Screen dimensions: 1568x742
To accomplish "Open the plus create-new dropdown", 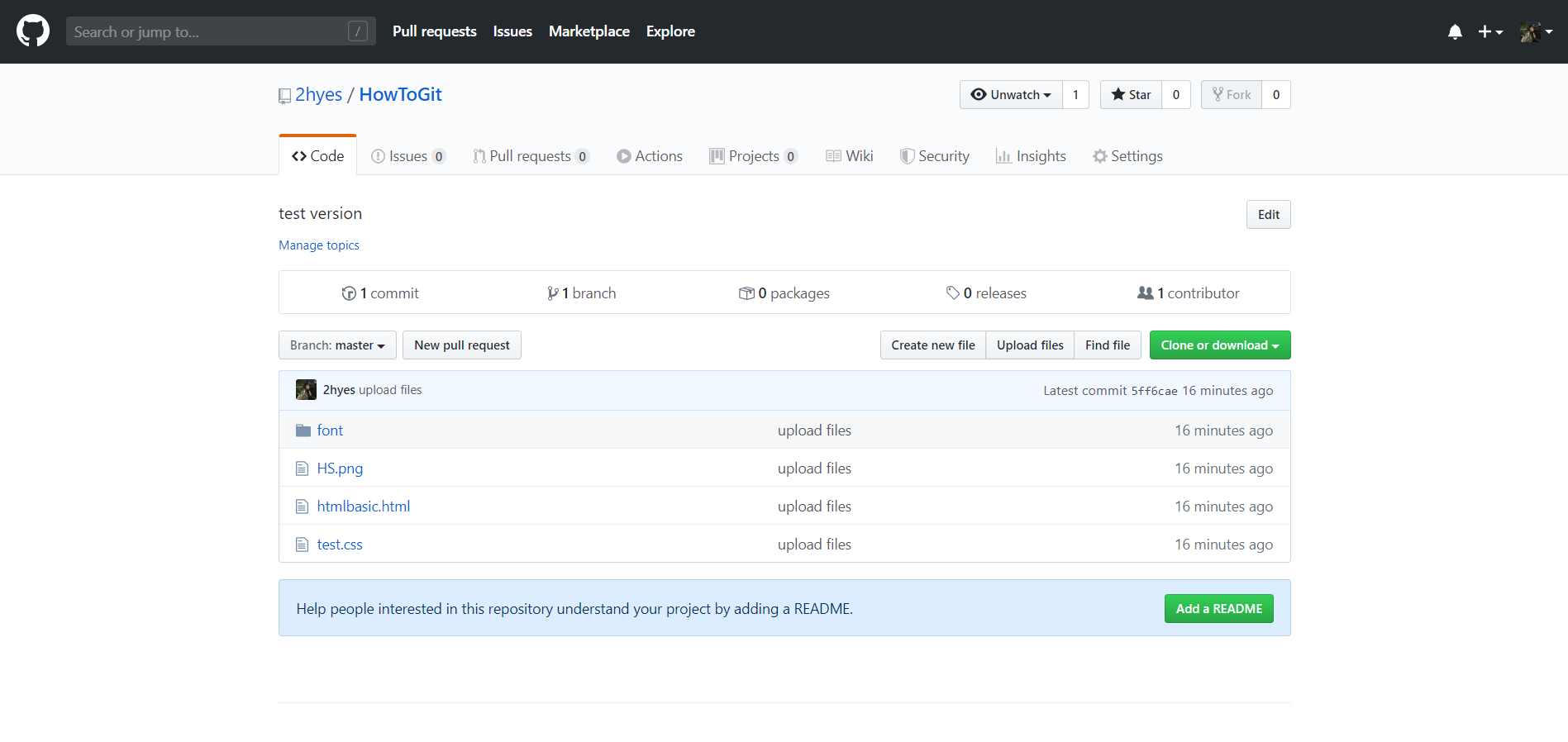I will coord(1490,31).
